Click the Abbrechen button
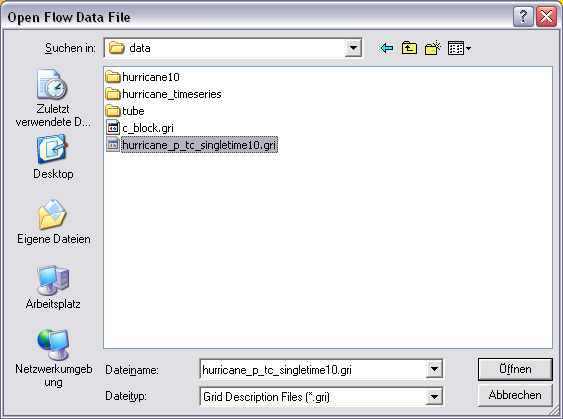 (x=515, y=395)
